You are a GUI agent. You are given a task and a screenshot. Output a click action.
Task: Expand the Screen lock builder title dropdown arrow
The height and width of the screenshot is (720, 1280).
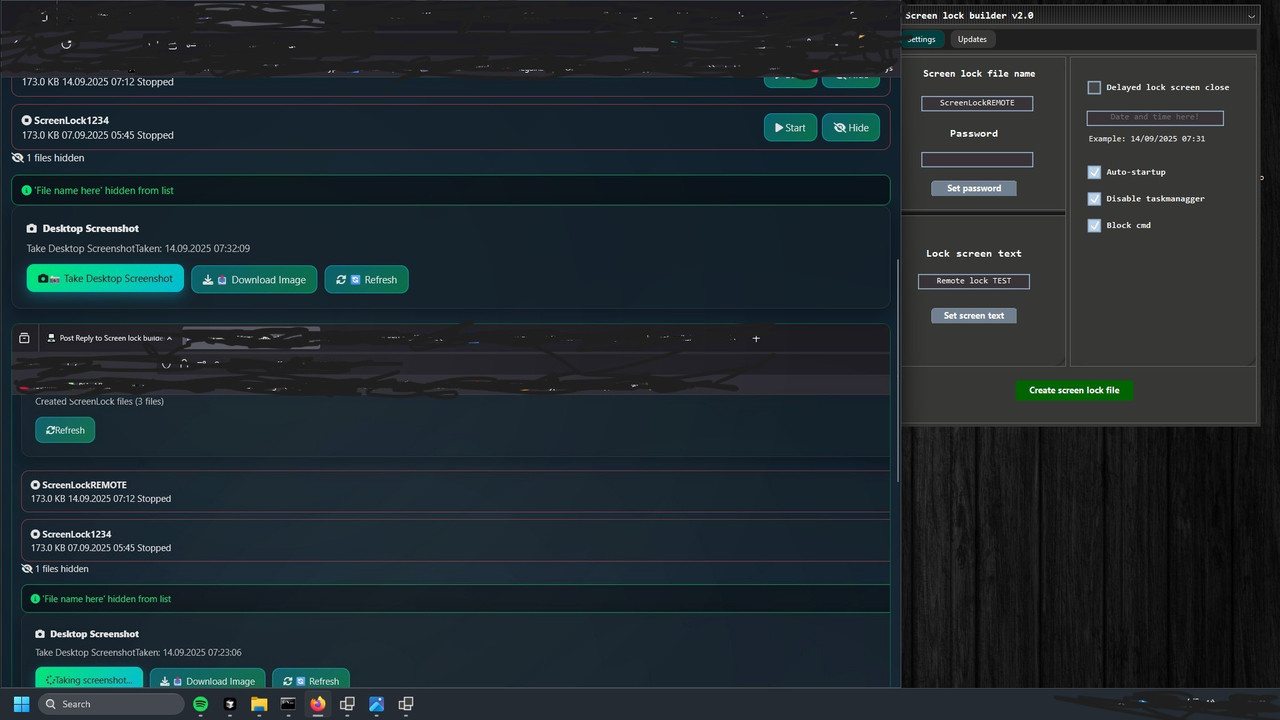(1251, 16)
